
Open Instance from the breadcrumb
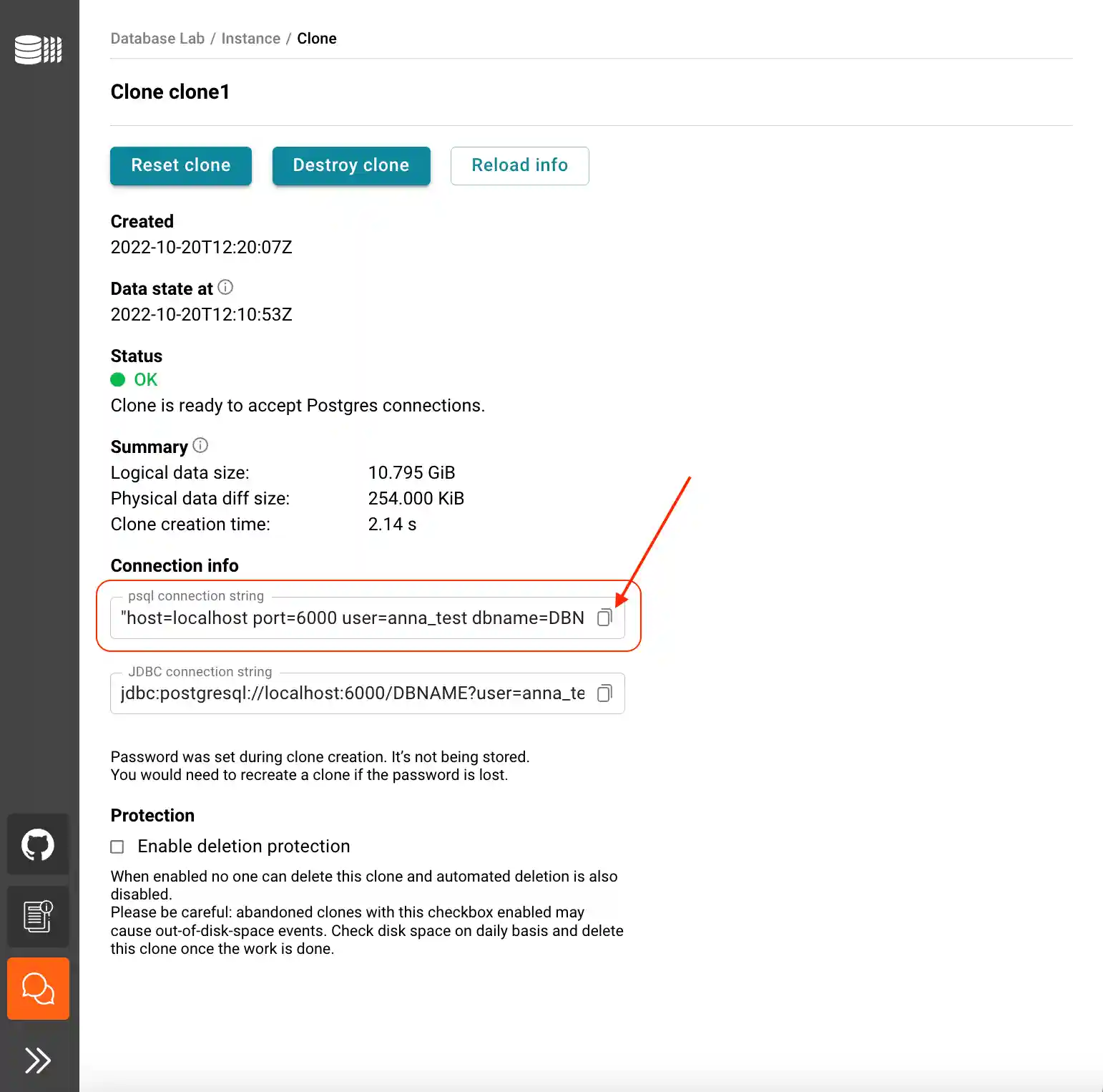point(250,38)
